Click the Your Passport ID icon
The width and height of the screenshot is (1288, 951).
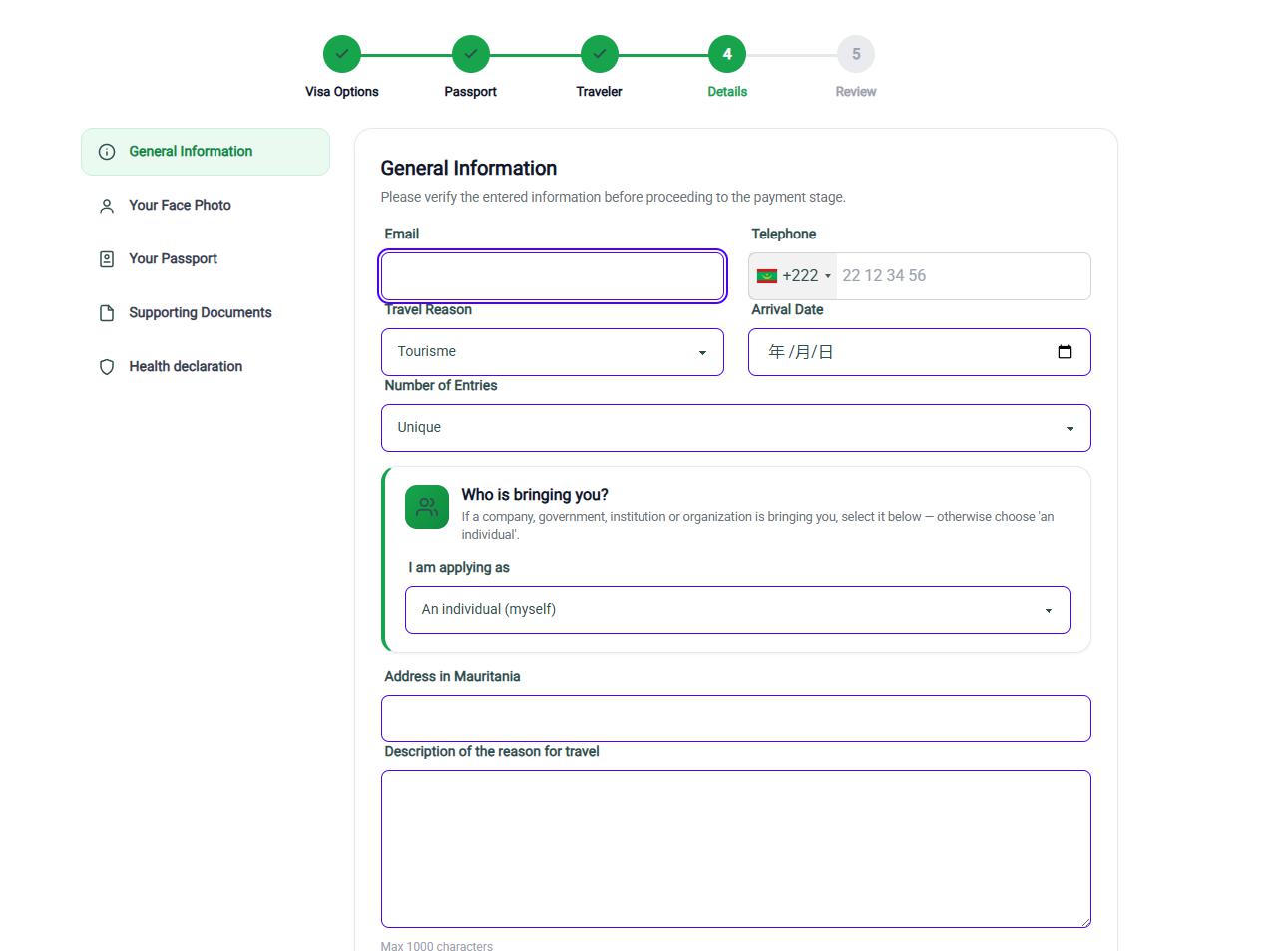tap(107, 259)
